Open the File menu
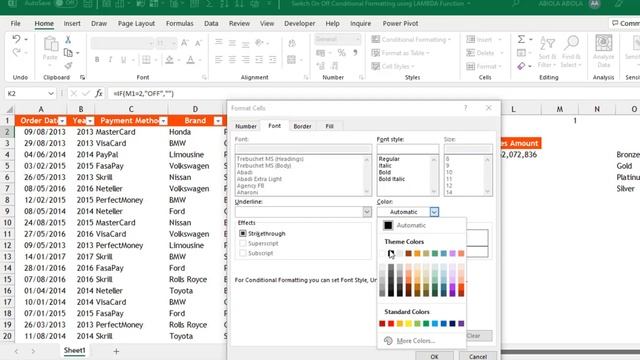 pos(16,24)
